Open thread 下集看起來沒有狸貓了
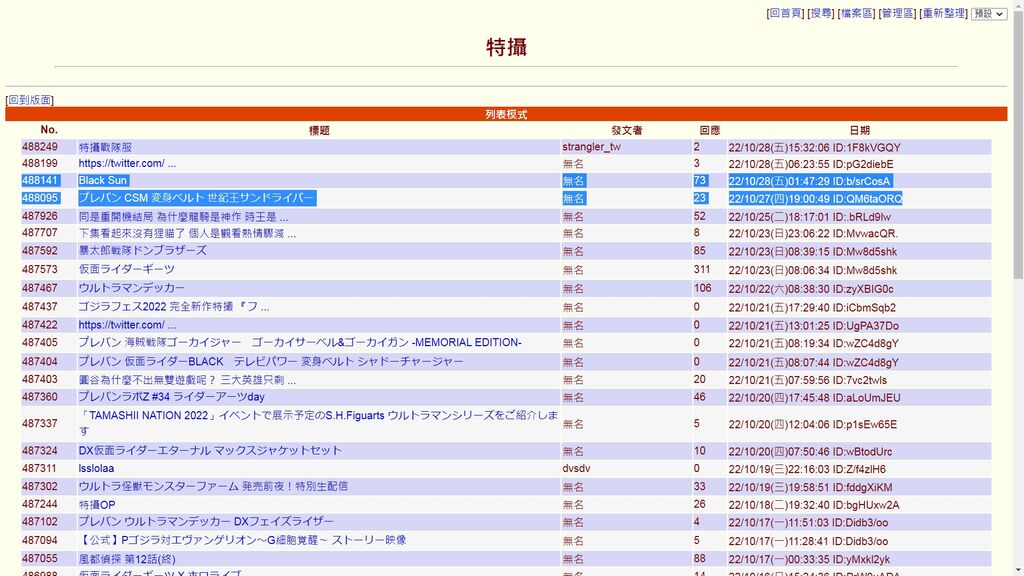The image size is (1024, 576). point(187,234)
